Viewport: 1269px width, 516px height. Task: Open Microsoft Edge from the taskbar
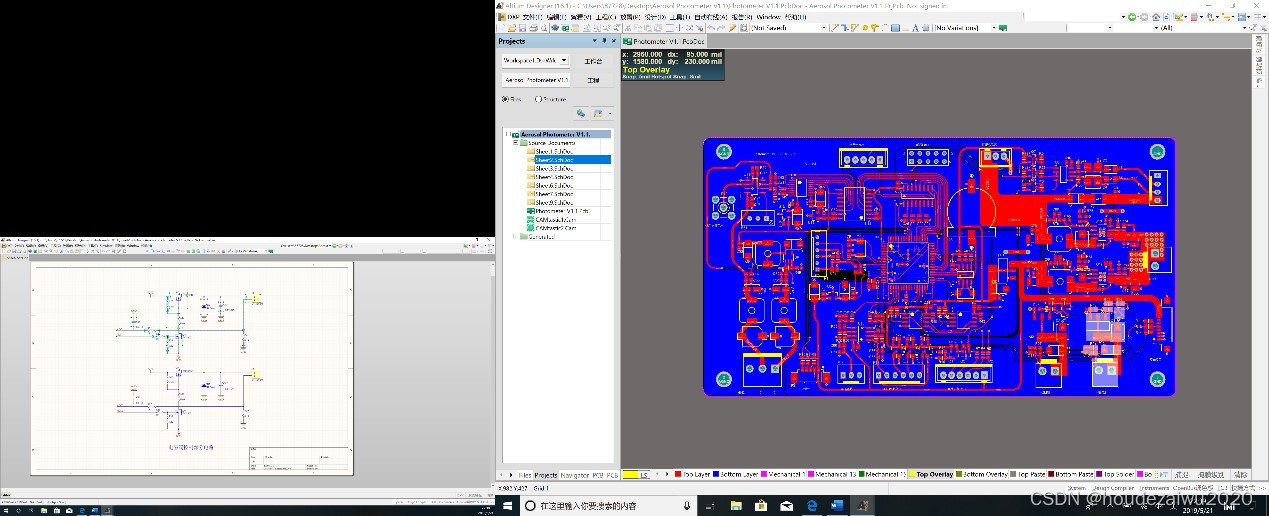tap(811, 506)
